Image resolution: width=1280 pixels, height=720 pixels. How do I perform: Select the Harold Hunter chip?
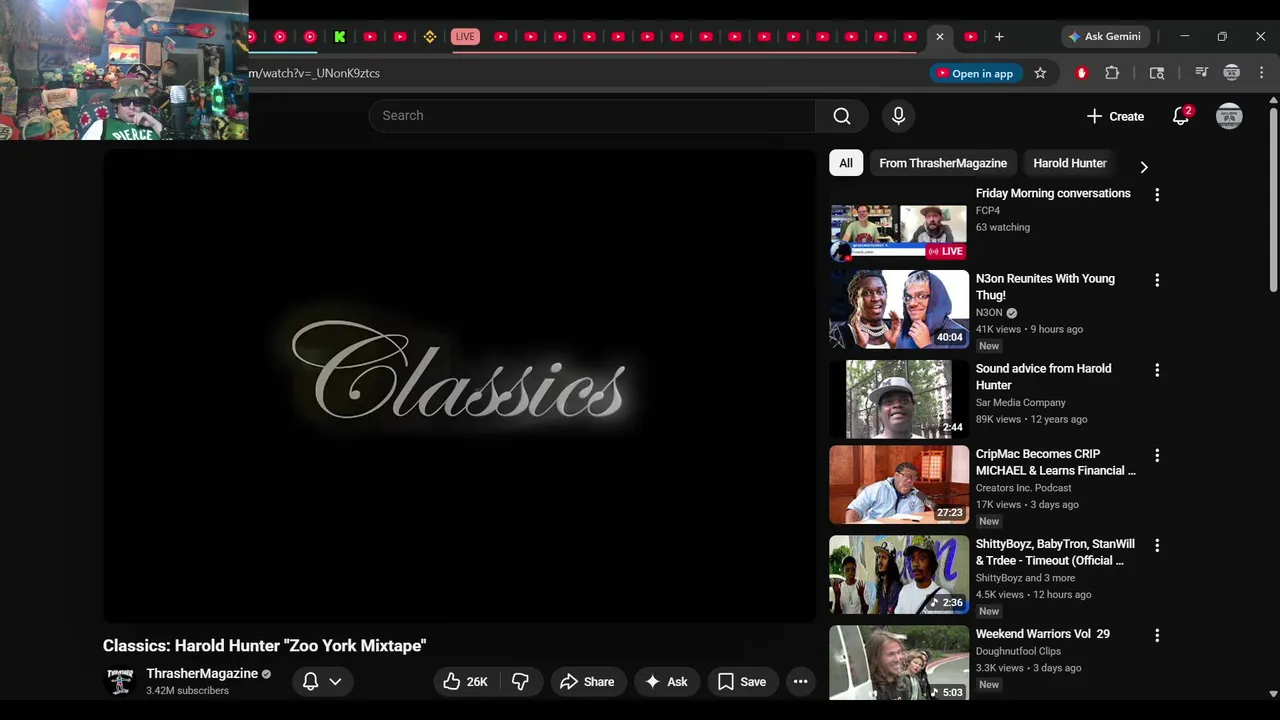click(1070, 163)
